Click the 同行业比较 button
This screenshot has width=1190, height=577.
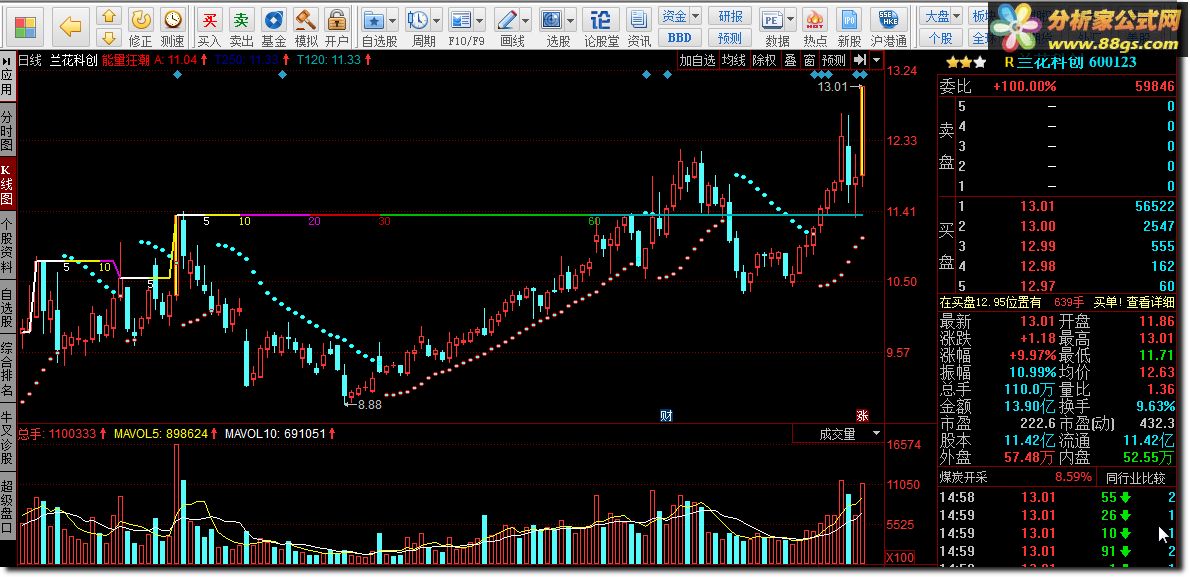pyautogui.click(x=1135, y=478)
